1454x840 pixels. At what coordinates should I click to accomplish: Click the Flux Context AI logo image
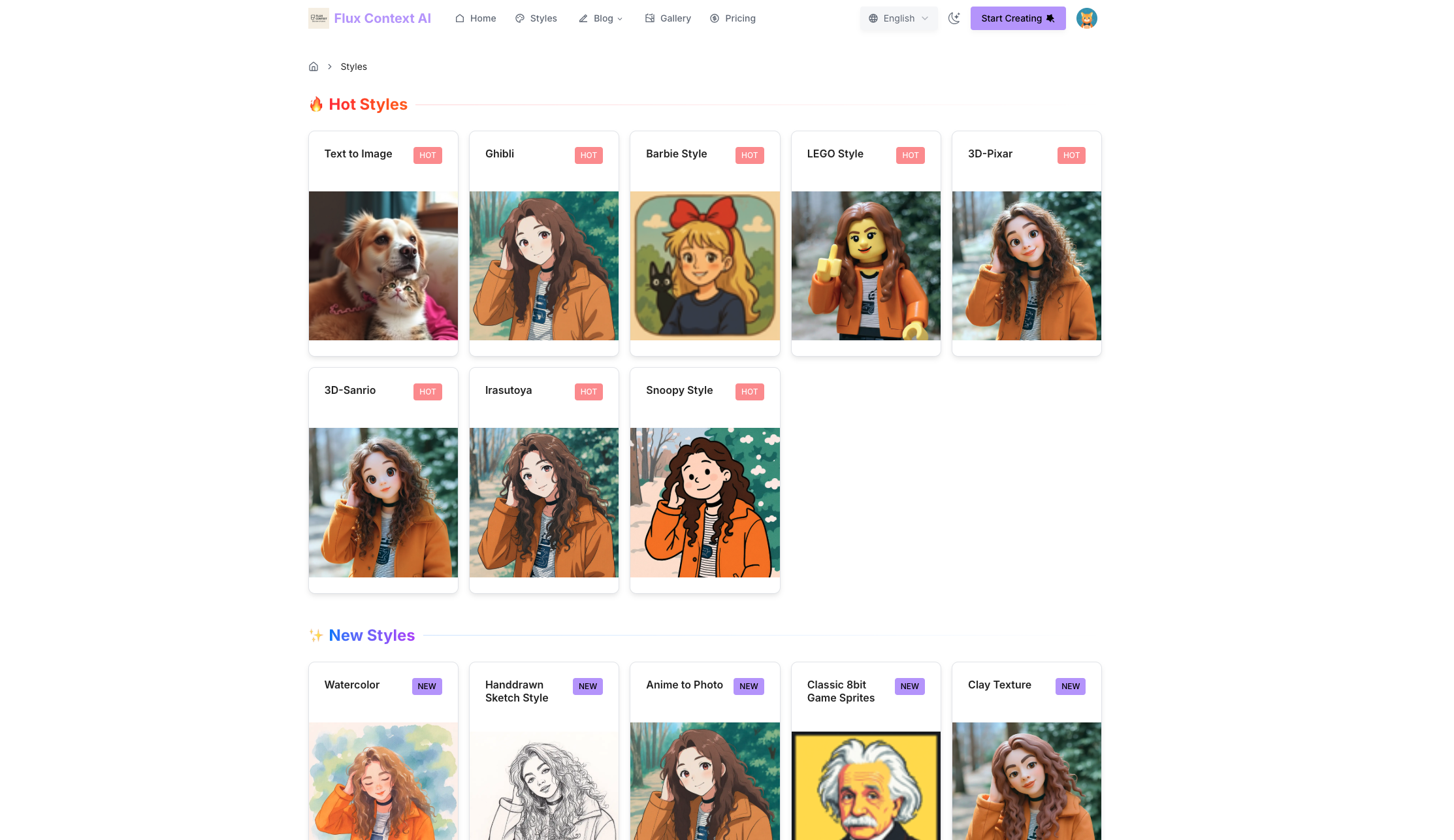tap(319, 18)
